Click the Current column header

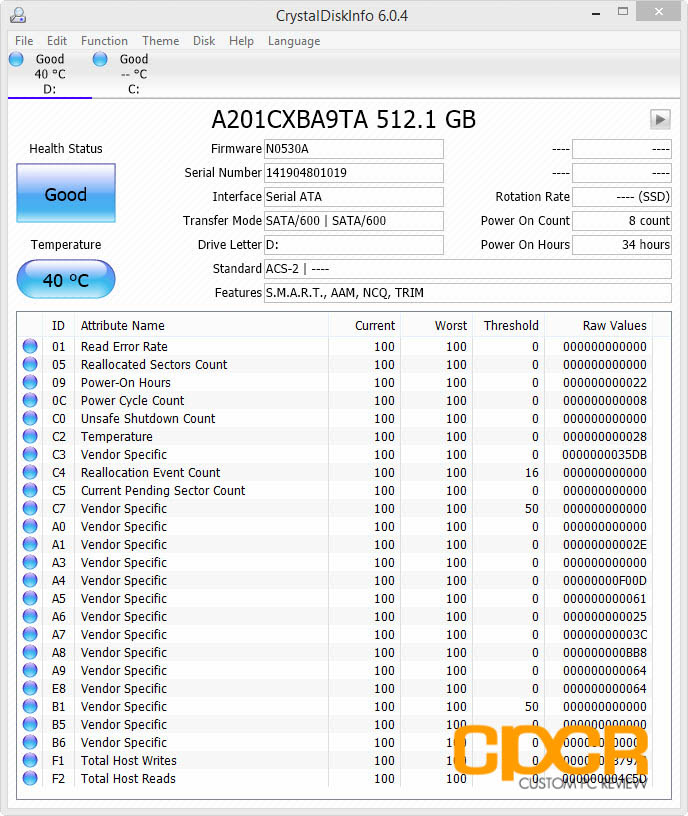pyautogui.click(x=364, y=326)
